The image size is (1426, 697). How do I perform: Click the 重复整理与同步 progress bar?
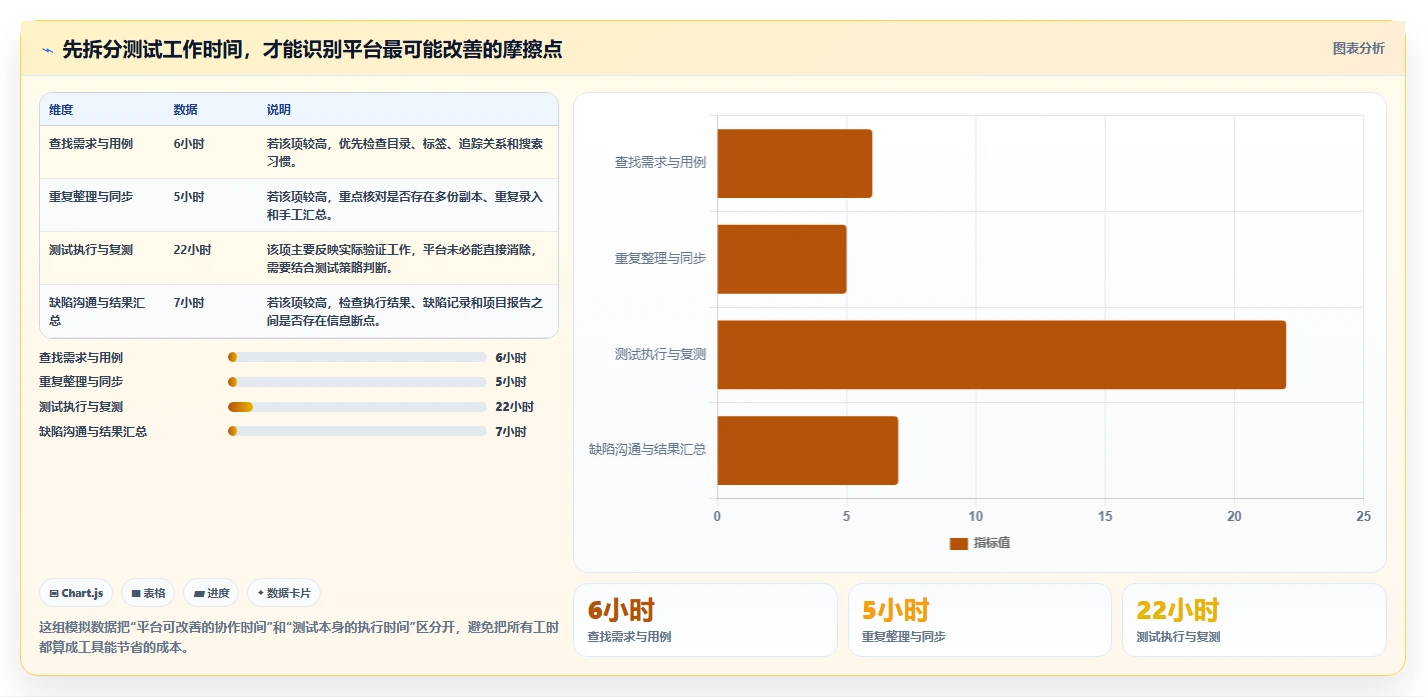pos(357,382)
